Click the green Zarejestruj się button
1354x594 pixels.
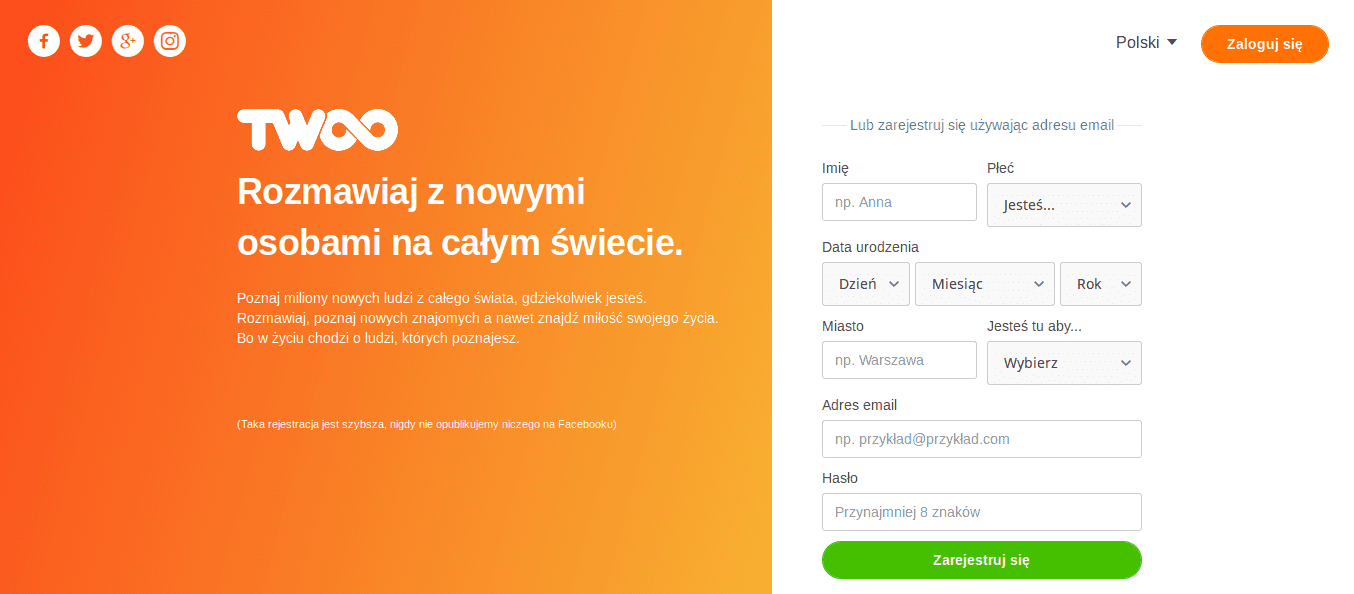(x=982, y=560)
